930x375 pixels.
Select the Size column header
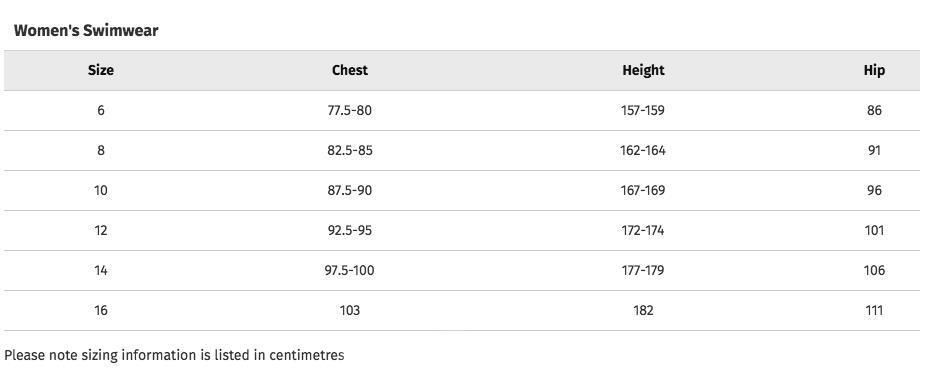click(101, 70)
